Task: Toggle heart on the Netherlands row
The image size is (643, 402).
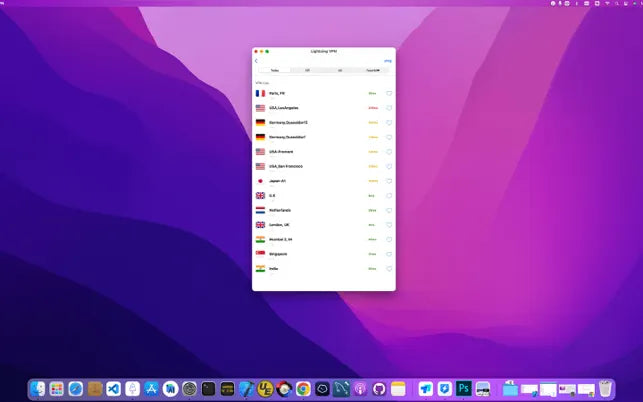Action: coord(389,210)
